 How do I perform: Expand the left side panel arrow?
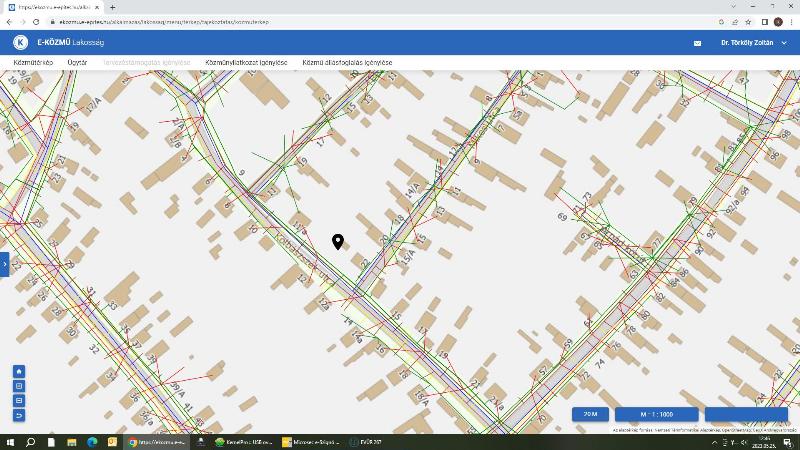point(4,264)
